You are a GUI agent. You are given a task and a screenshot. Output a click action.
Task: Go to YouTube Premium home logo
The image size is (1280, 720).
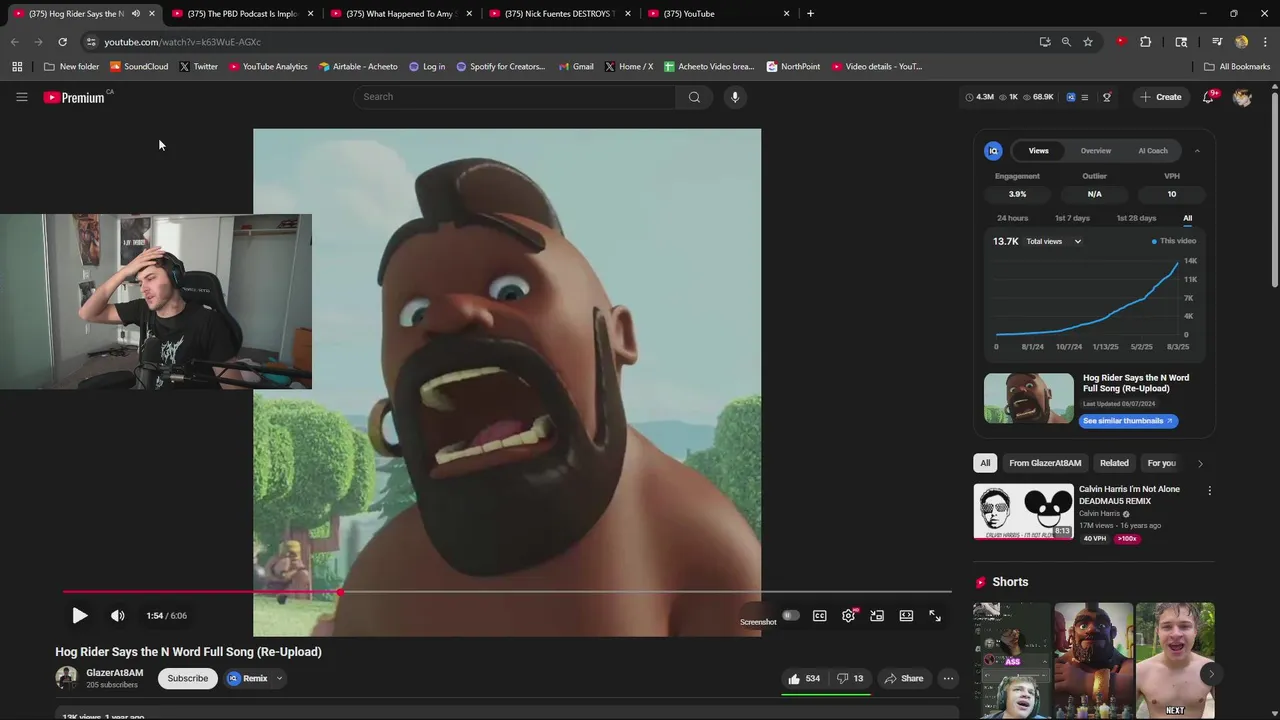74,97
